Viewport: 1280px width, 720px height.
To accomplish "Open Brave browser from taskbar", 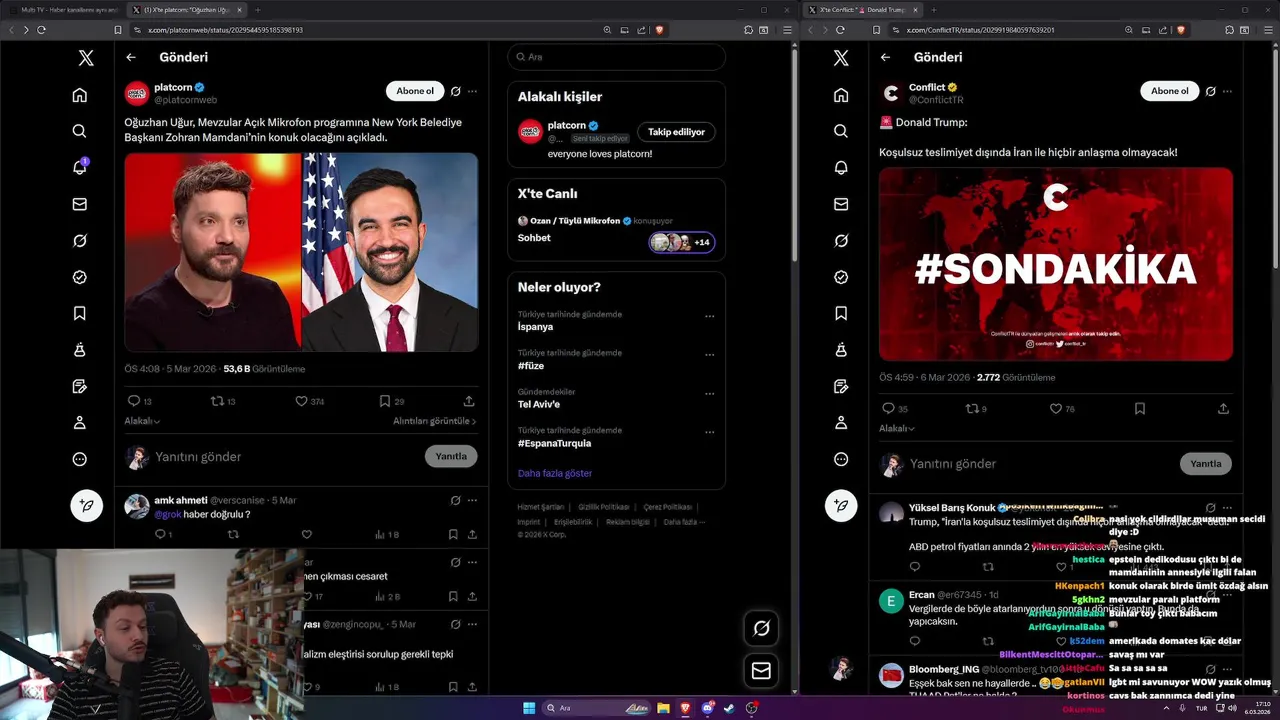I will click(686, 708).
